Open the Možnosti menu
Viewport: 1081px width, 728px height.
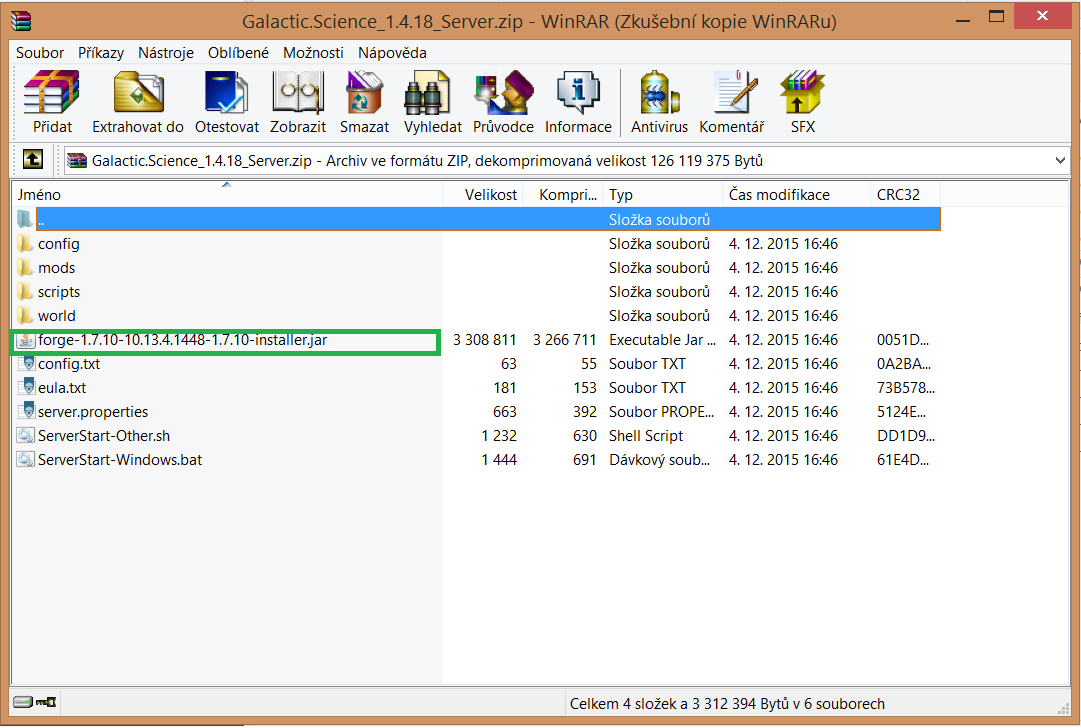[313, 52]
